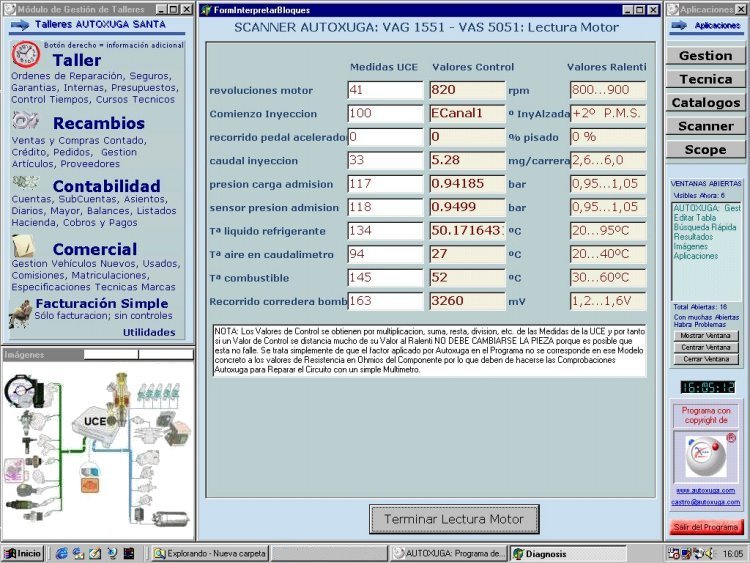The image size is (750, 563).
Task: Click the fourth quick launch computer icon
Action: [x=112, y=553]
